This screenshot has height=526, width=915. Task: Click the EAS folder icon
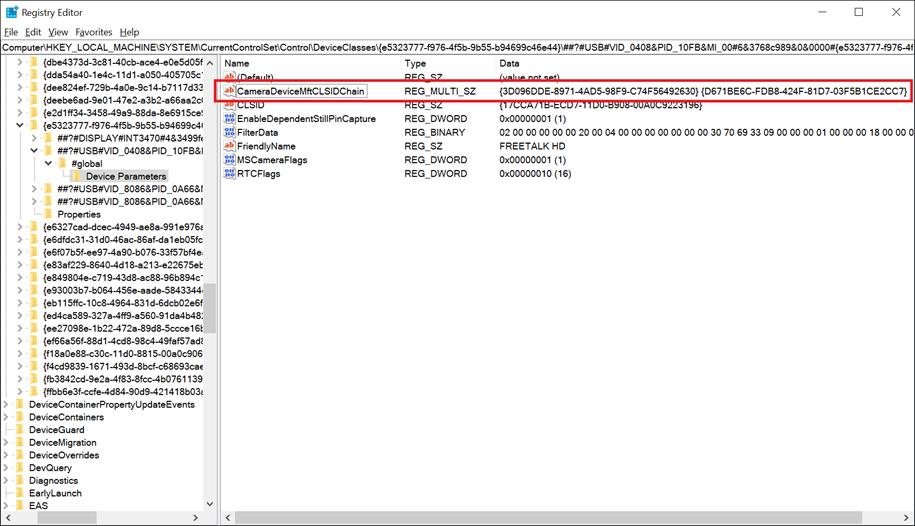[20, 506]
